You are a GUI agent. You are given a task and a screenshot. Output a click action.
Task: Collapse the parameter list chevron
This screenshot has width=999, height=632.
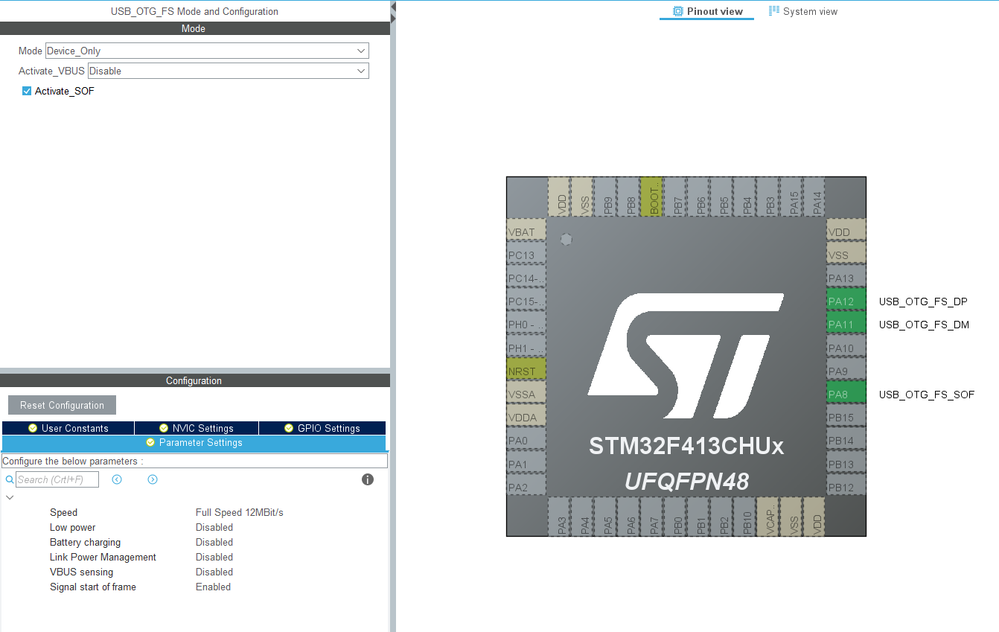[x=10, y=498]
